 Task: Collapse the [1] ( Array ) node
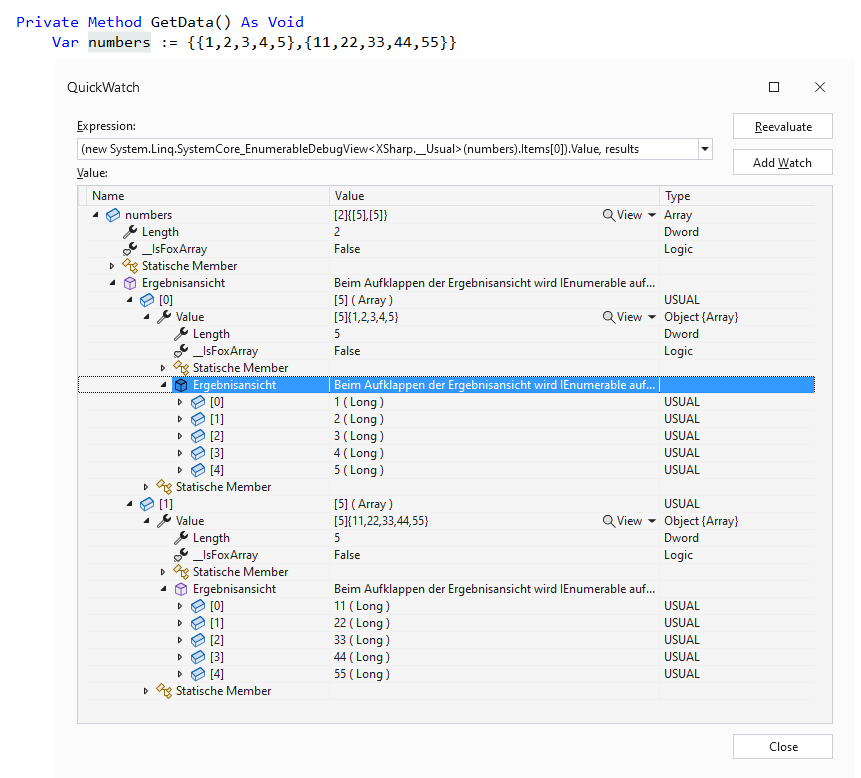click(130, 504)
